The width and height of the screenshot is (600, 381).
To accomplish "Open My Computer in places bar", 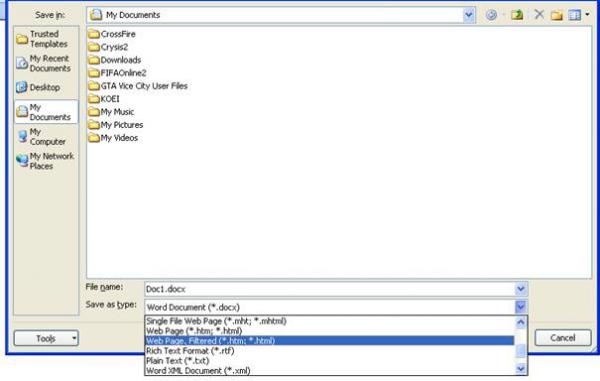I will click(46, 137).
